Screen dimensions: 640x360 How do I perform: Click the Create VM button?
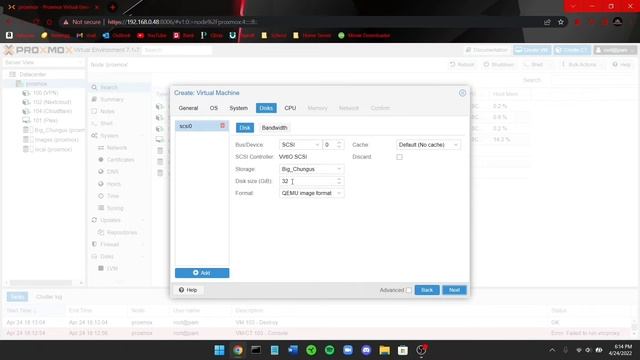[532, 50]
